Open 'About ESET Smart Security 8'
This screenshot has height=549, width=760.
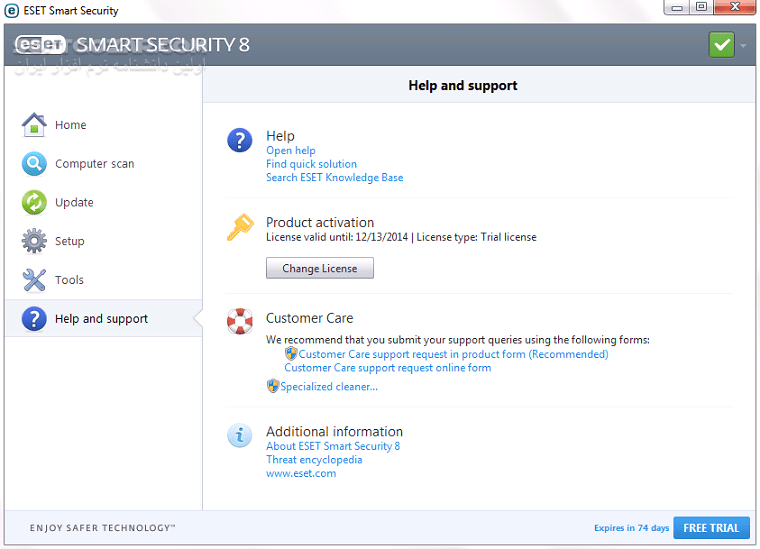coord(333,446)
